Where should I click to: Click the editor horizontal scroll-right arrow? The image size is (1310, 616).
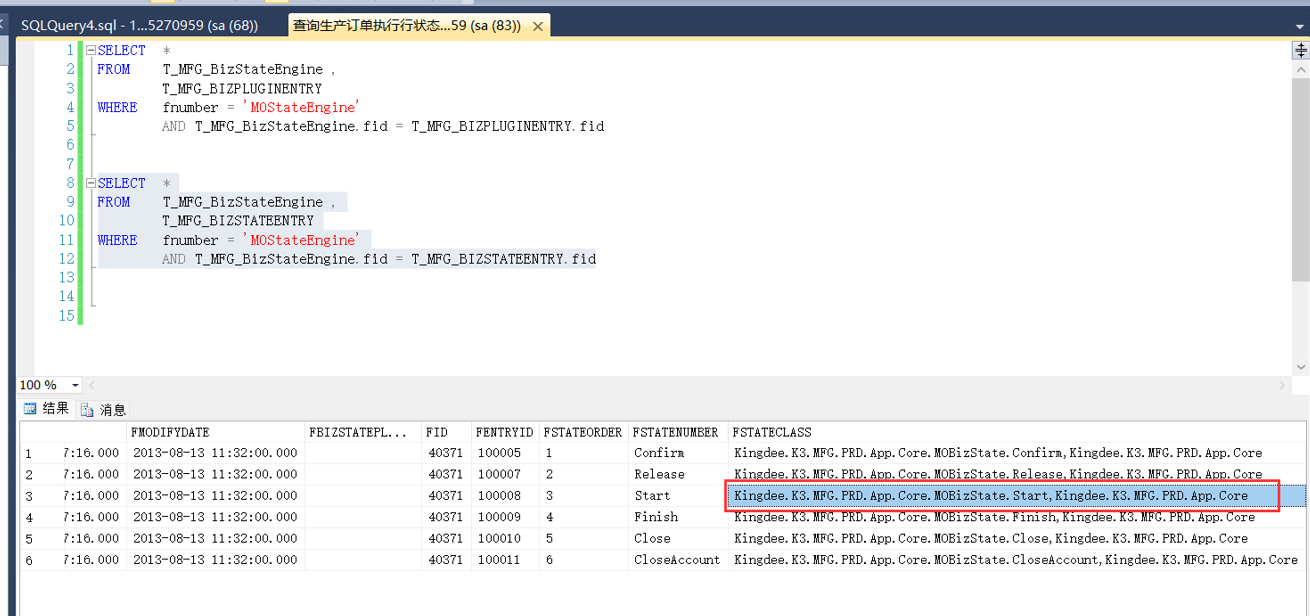pyautogui.click(x=1283, y=385)
